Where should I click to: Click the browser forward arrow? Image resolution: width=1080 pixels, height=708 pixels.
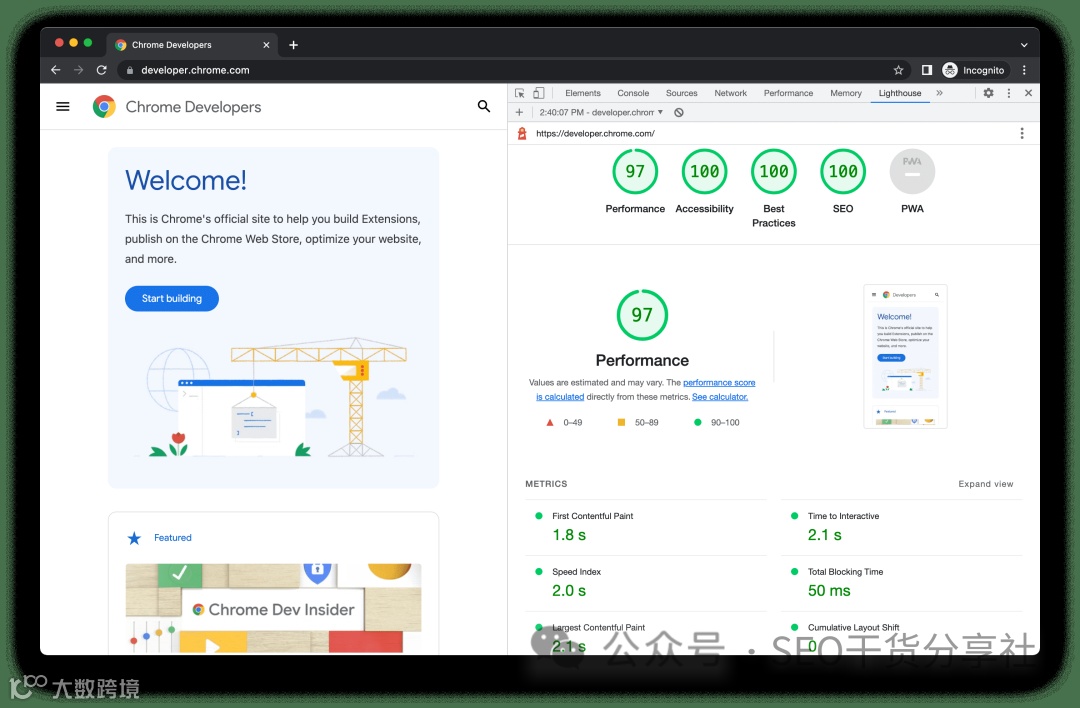[79, 70]
